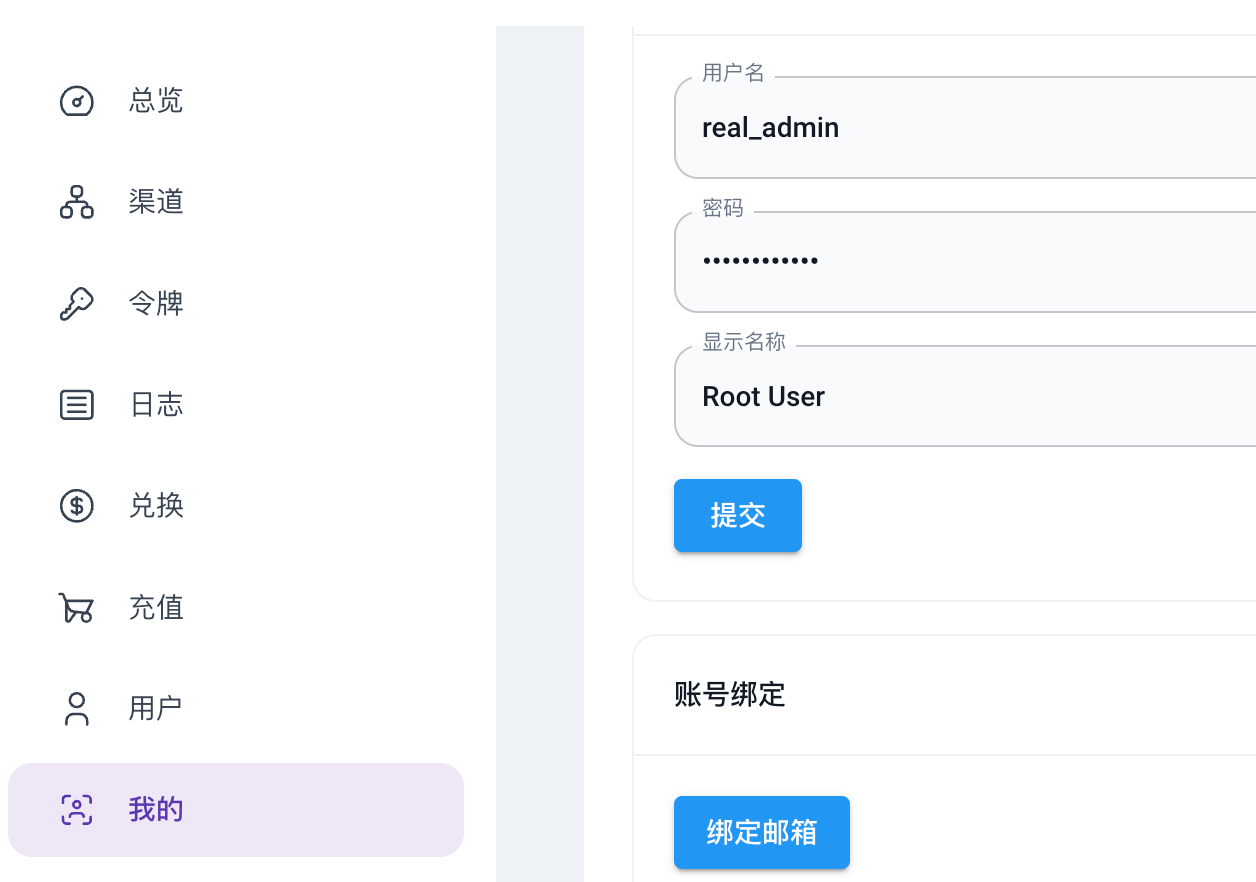Image resolution: width=1256 pixels, height=882 pixels.
Task: Open the 用户 users management page
Action: (x=156, y=708)
